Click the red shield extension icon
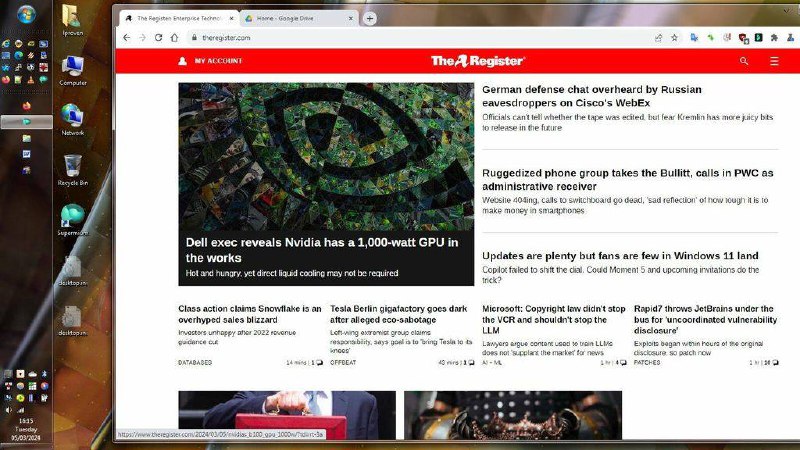 (x=743, y=38)
